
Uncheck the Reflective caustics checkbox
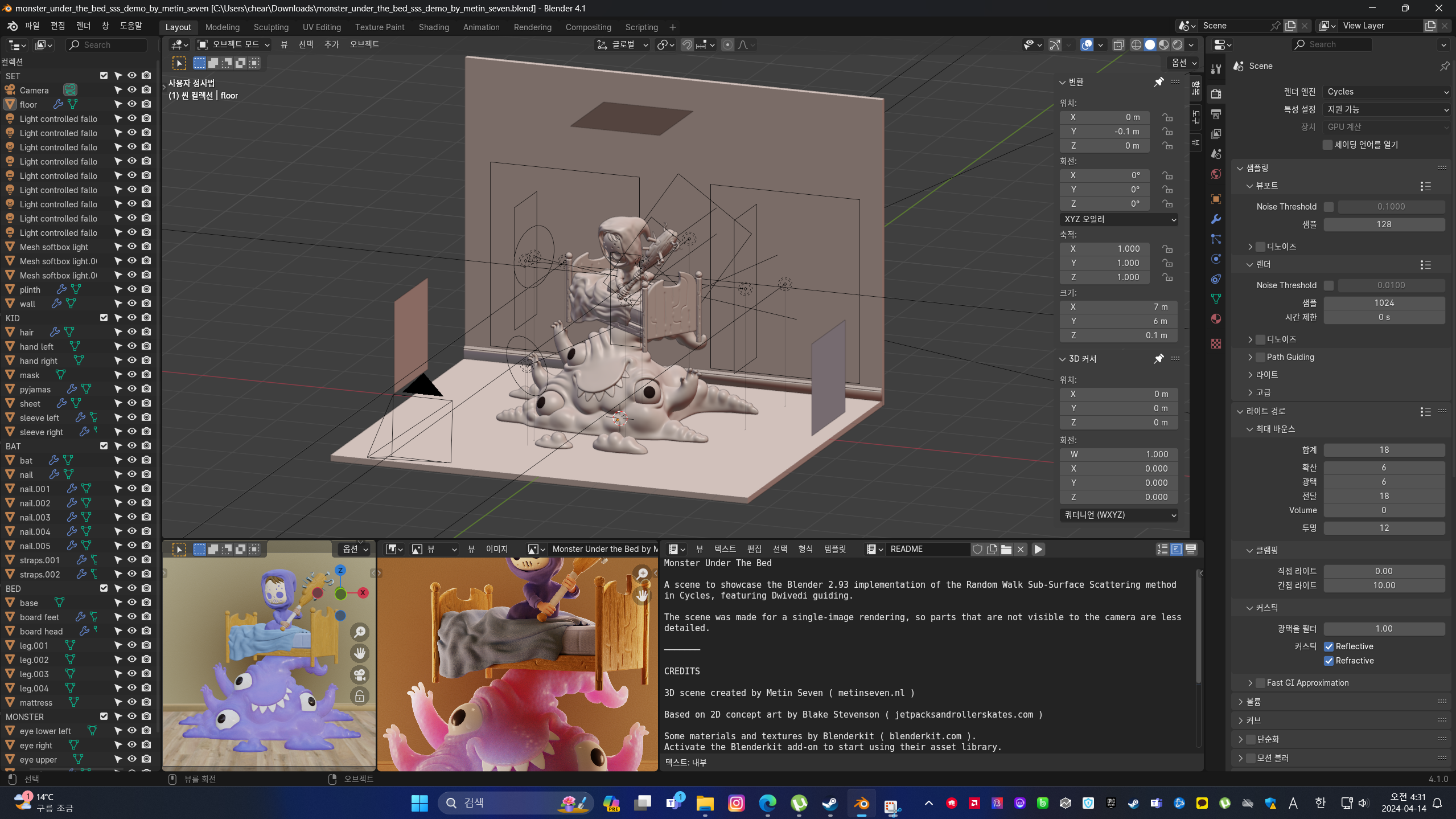point(1329,646)
